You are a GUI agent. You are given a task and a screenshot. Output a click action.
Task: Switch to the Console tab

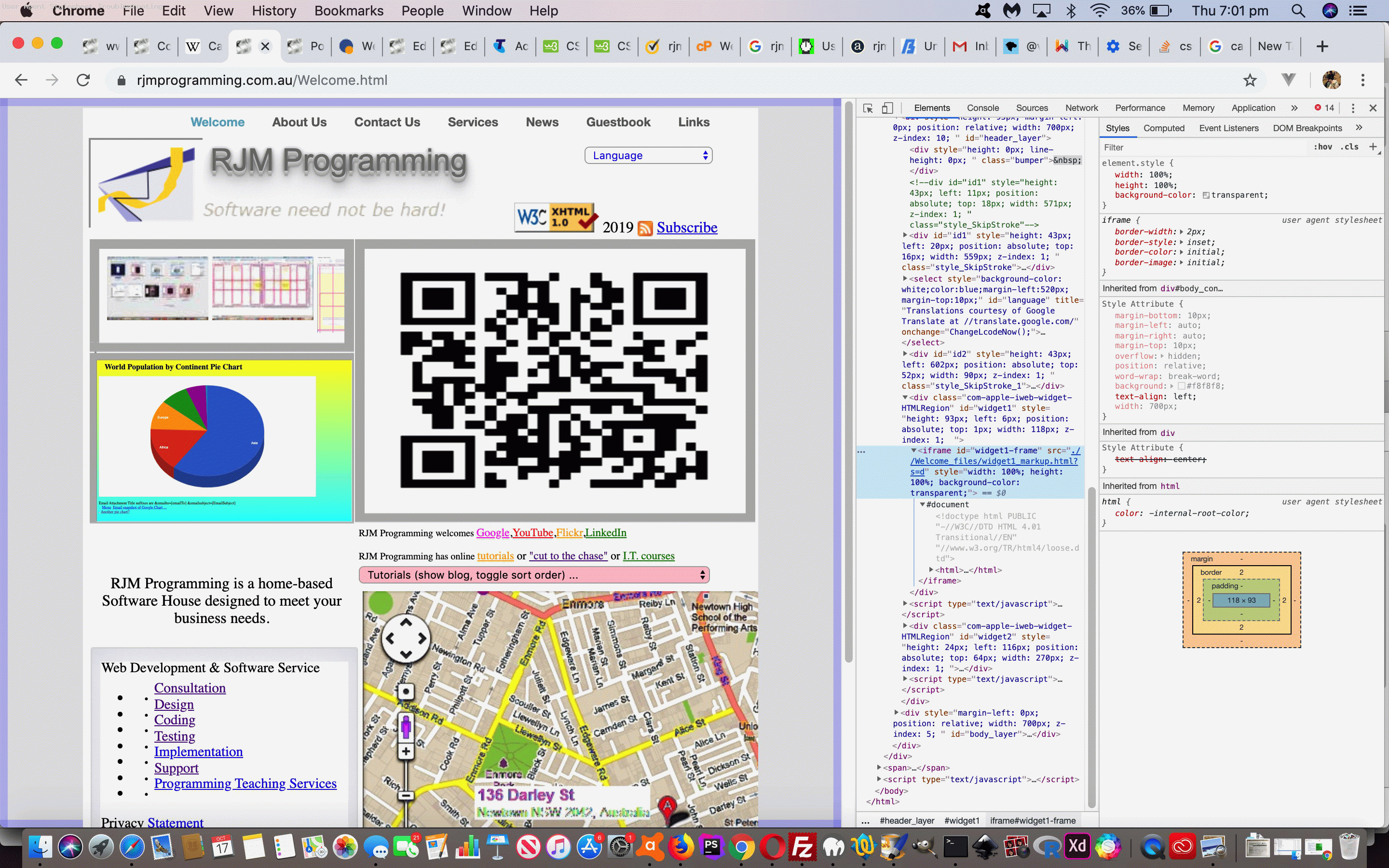[x=982, y=108]
